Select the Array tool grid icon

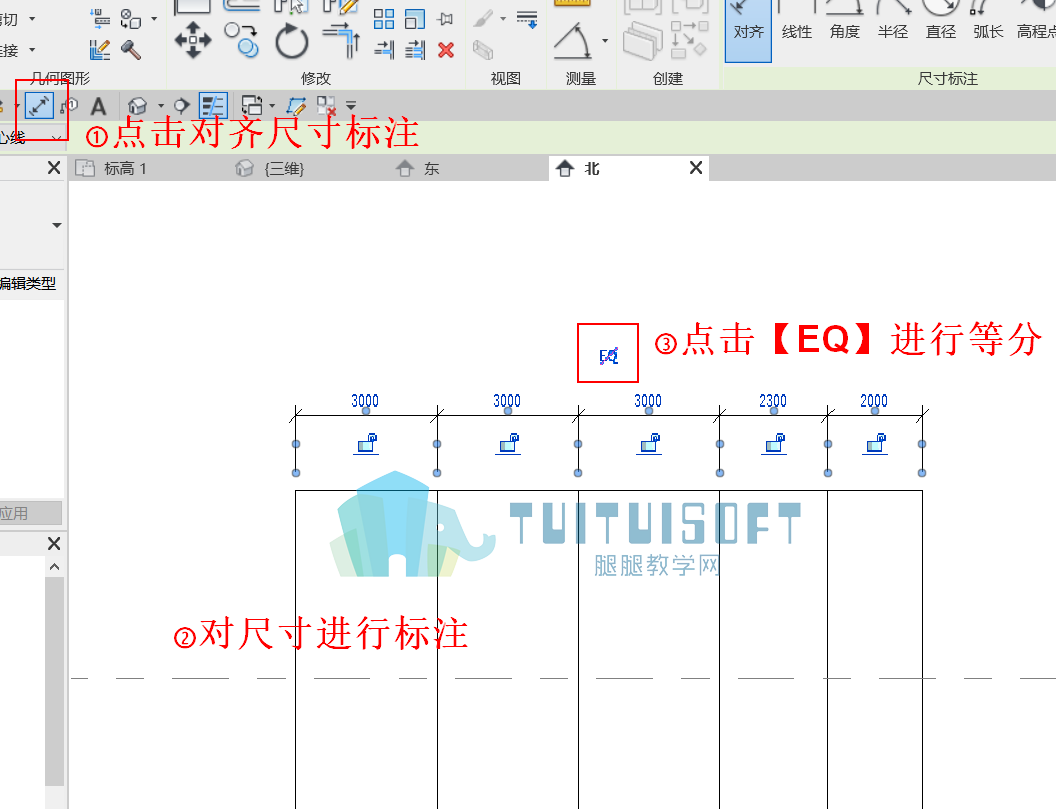pos(383,19)
